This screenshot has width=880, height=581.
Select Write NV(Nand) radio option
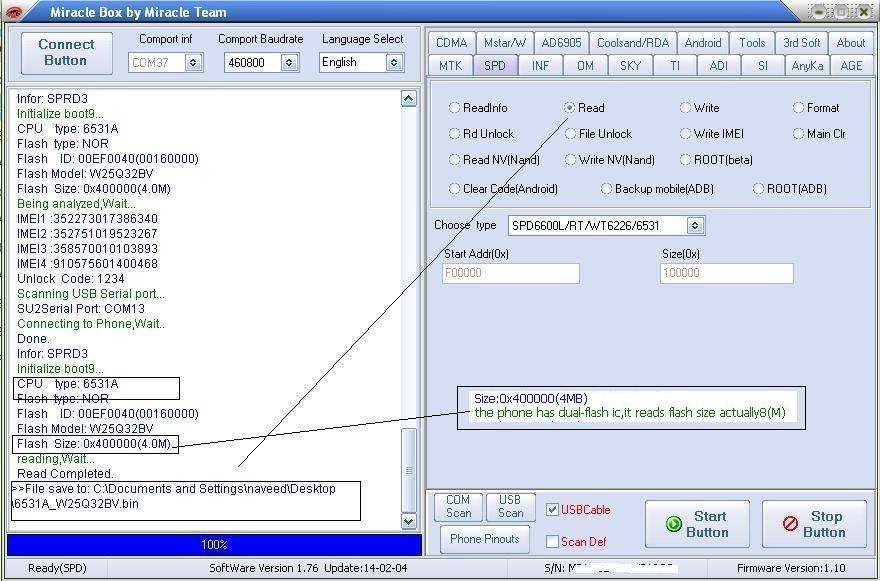click(x=571, y=160)
